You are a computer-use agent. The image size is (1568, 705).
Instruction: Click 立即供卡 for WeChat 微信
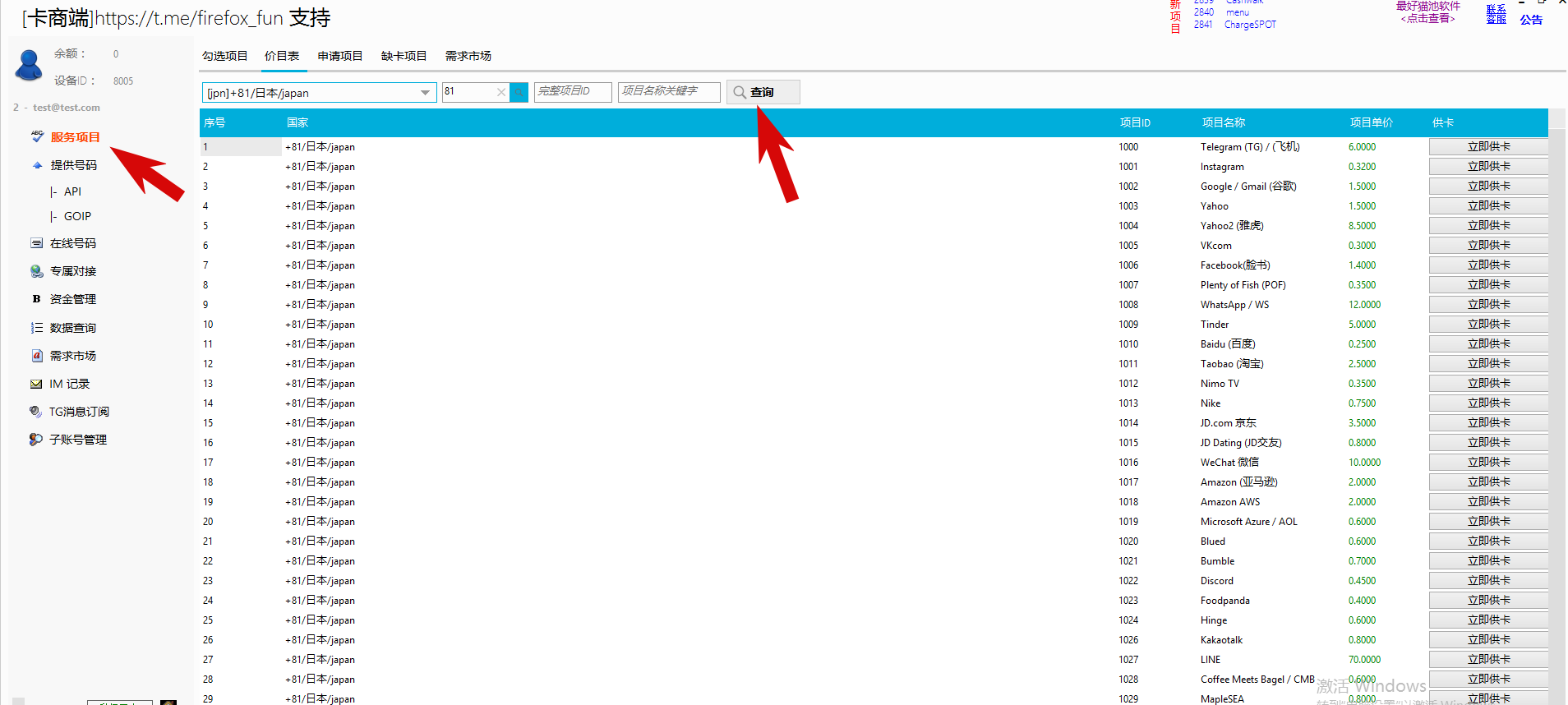pos(1488,462)
